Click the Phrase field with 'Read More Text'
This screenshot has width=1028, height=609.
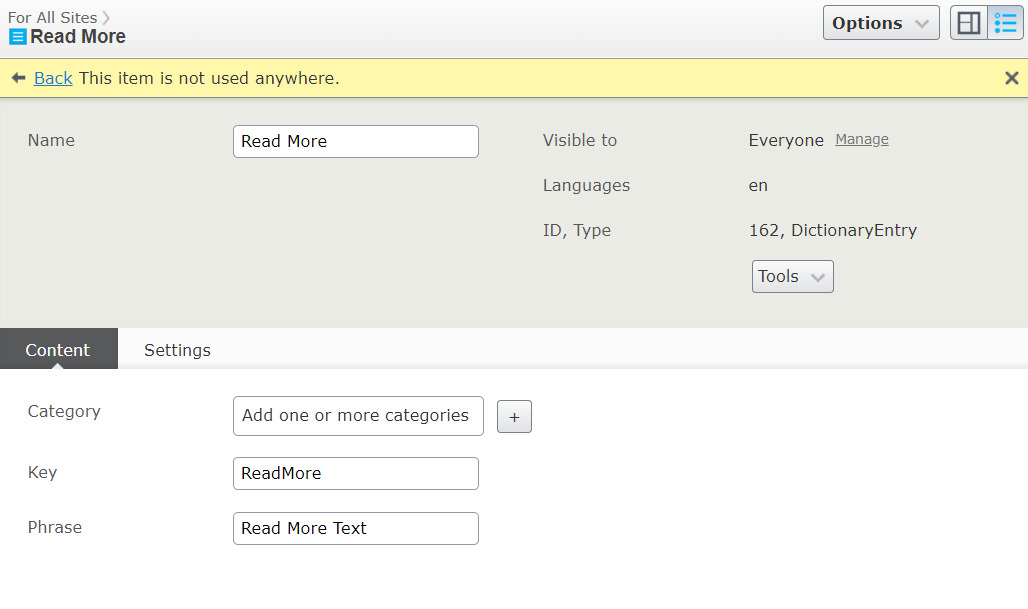coord(355,529)
